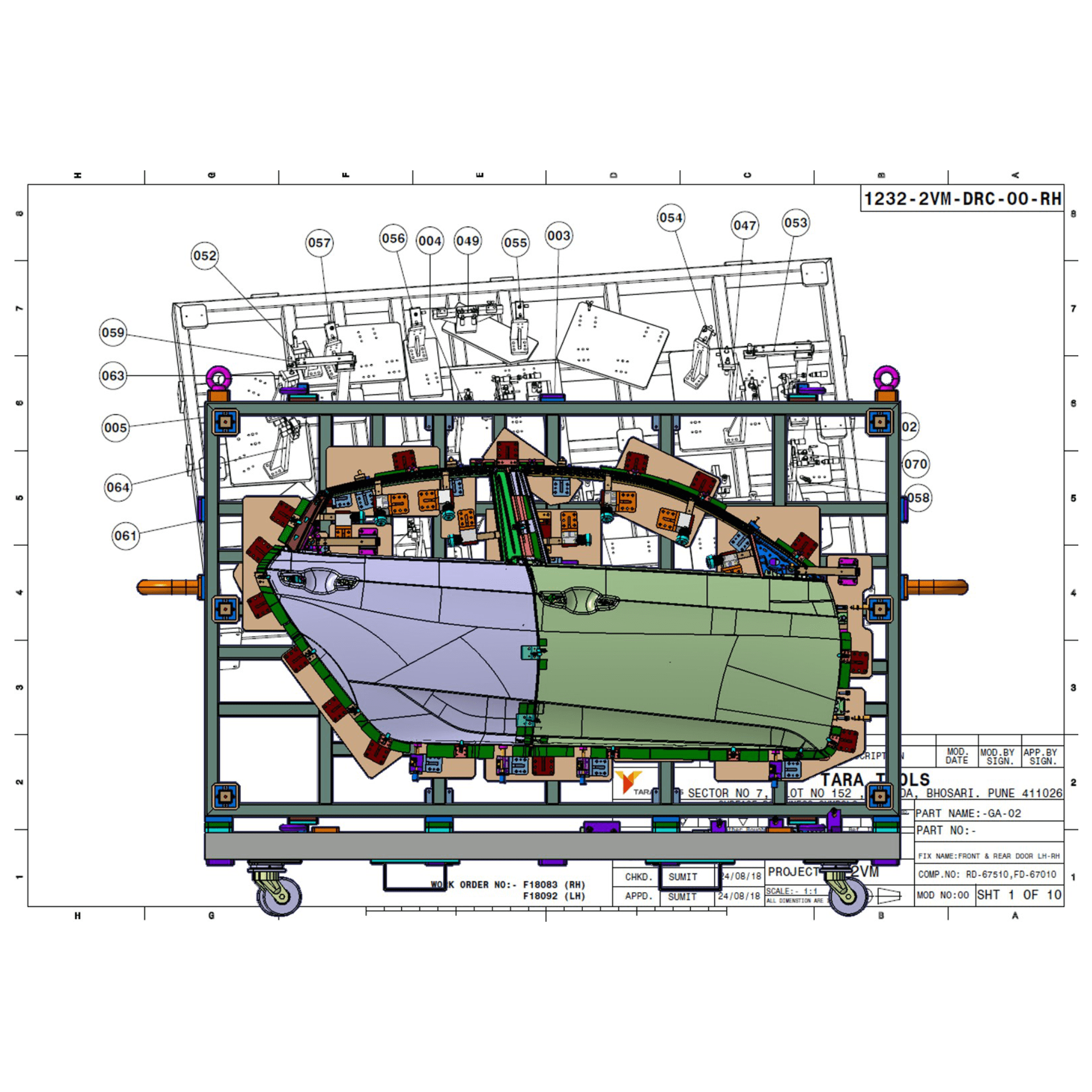Click the Tara Tools logo
Image resolution: width=1092 pixels, height=1092 pixels.
click(x=629, y=783)
